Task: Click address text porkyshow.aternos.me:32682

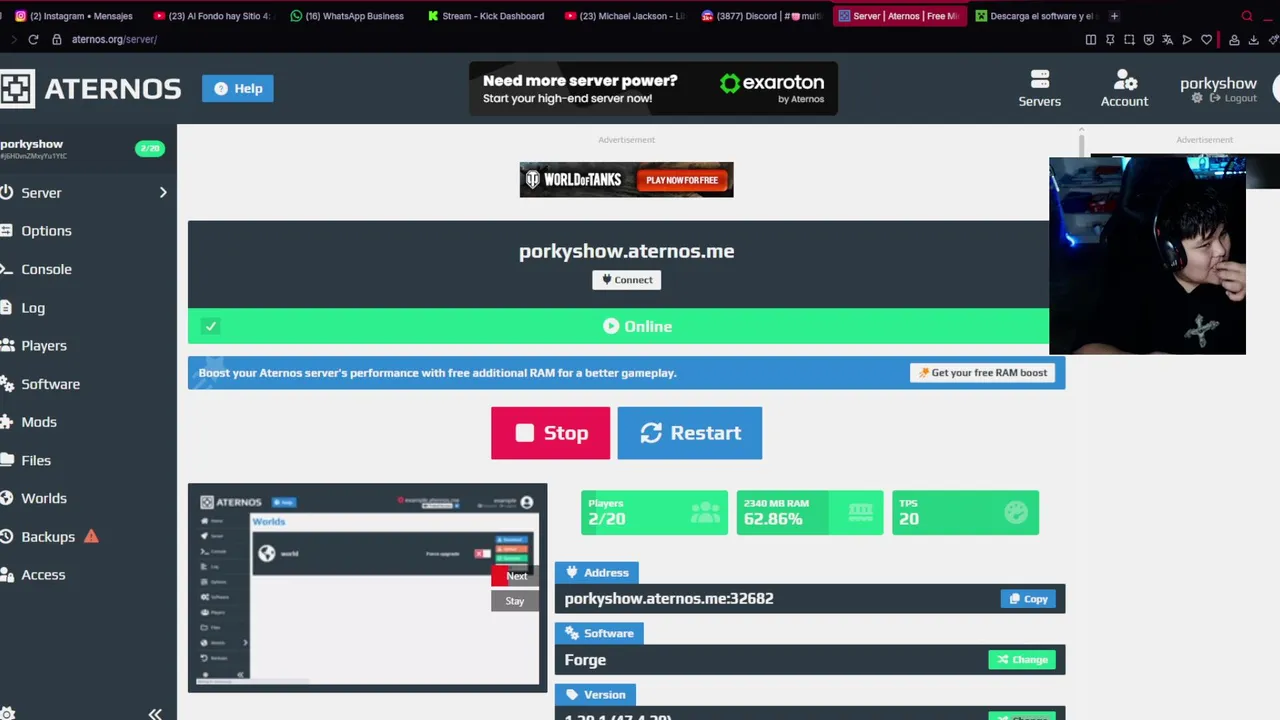Action: (x=669, y=599)
